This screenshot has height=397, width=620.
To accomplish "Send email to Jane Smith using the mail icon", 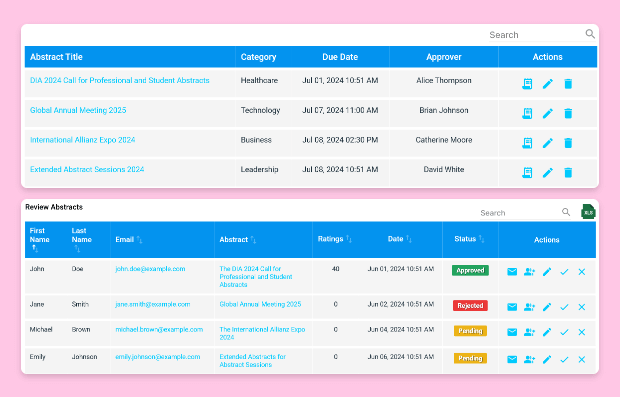I will 512,307.
